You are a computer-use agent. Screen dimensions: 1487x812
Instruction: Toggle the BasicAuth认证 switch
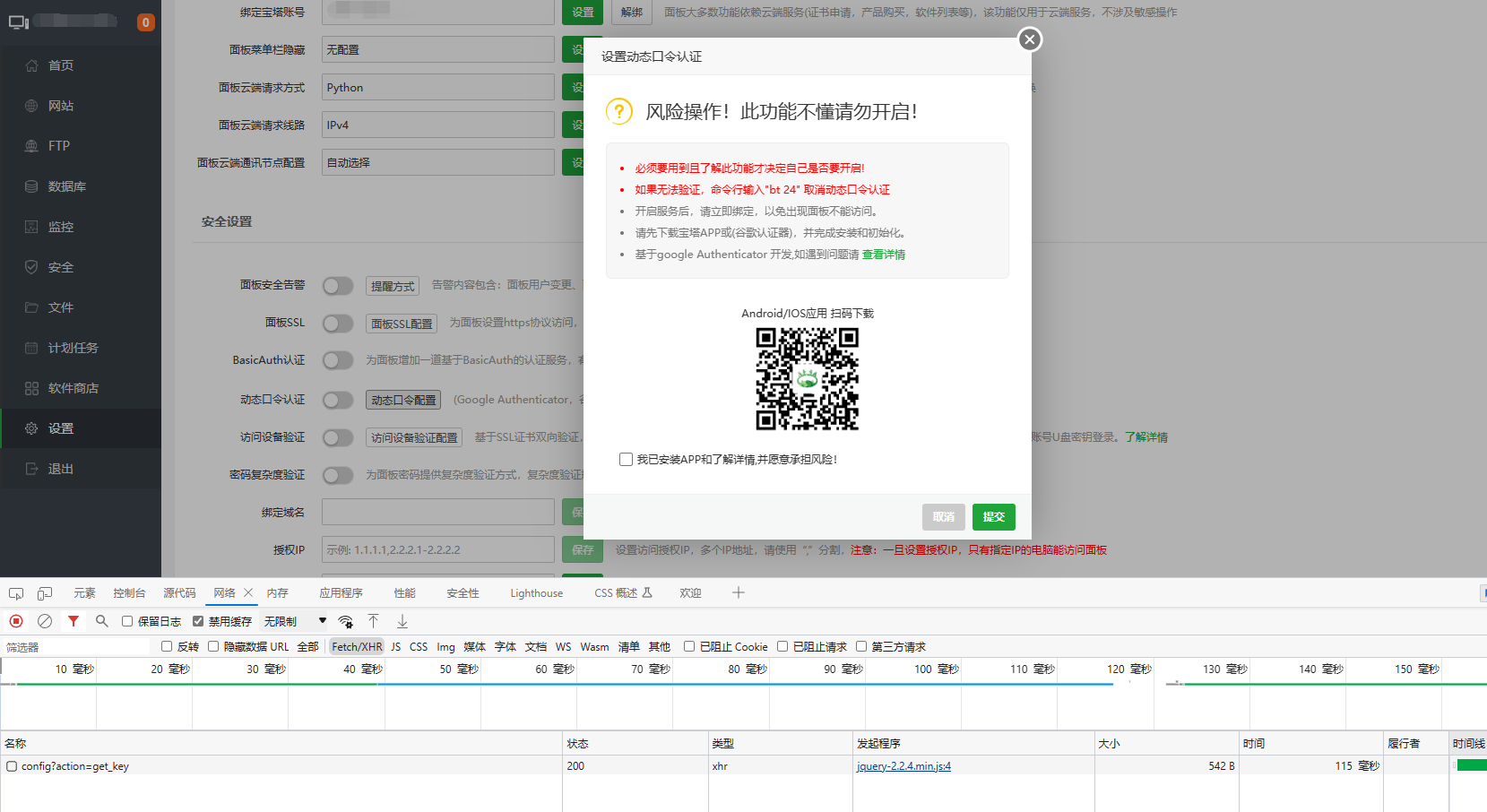tap(338, 360)
